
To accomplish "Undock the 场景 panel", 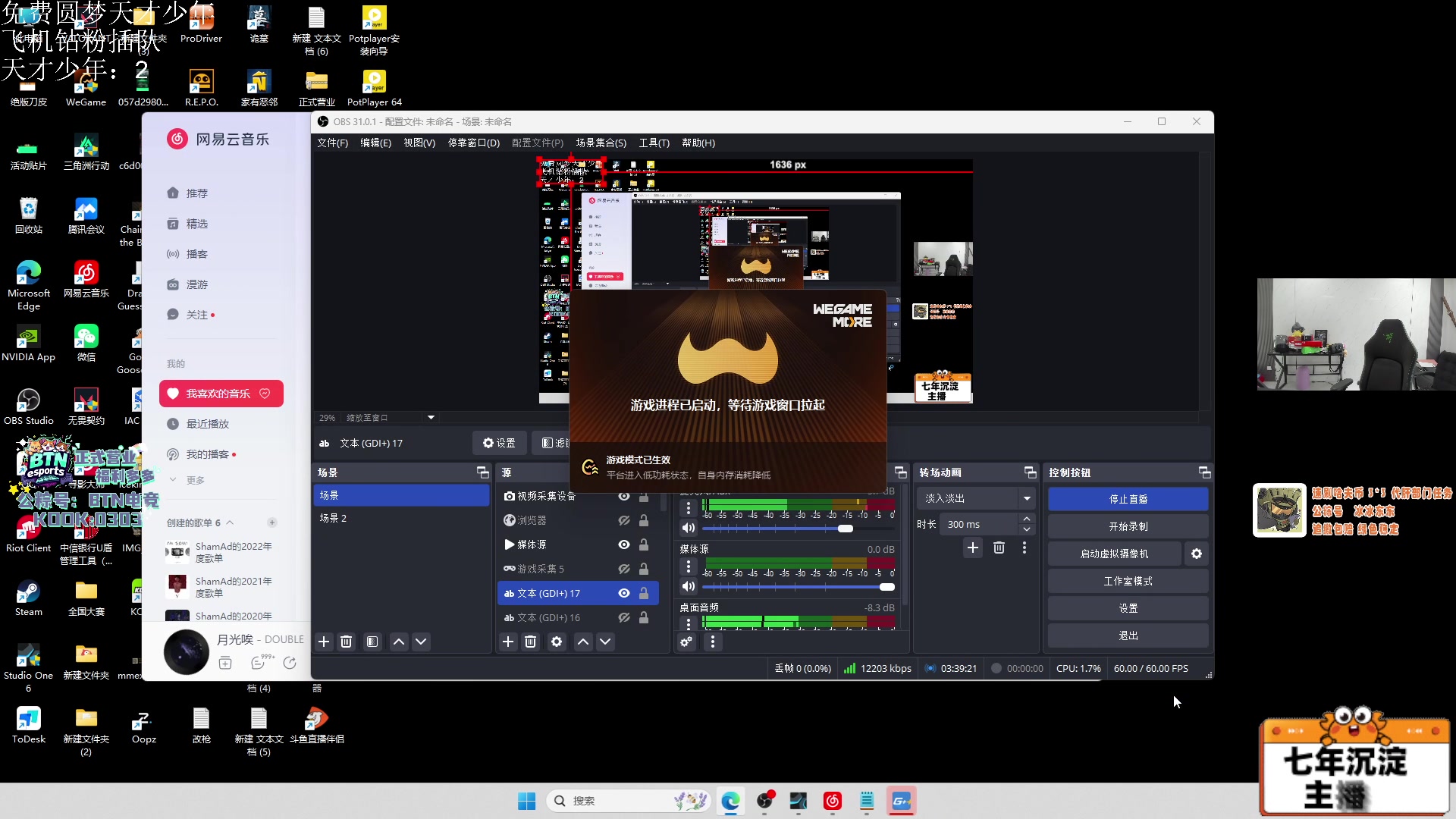I will [x=482, y=472].
